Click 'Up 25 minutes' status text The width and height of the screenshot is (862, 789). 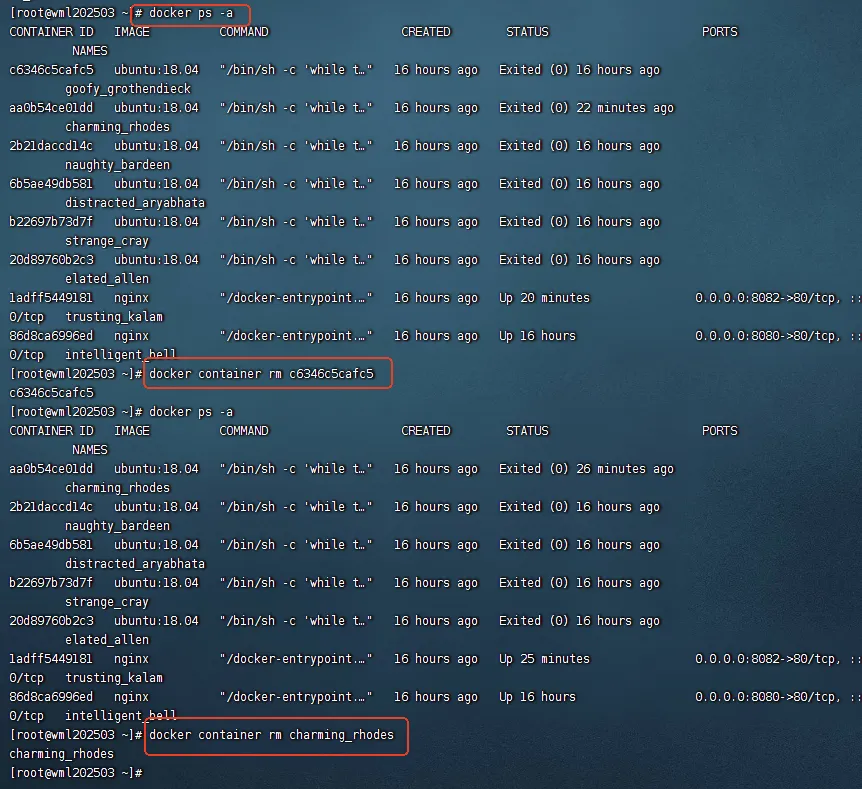click(544, 659)
